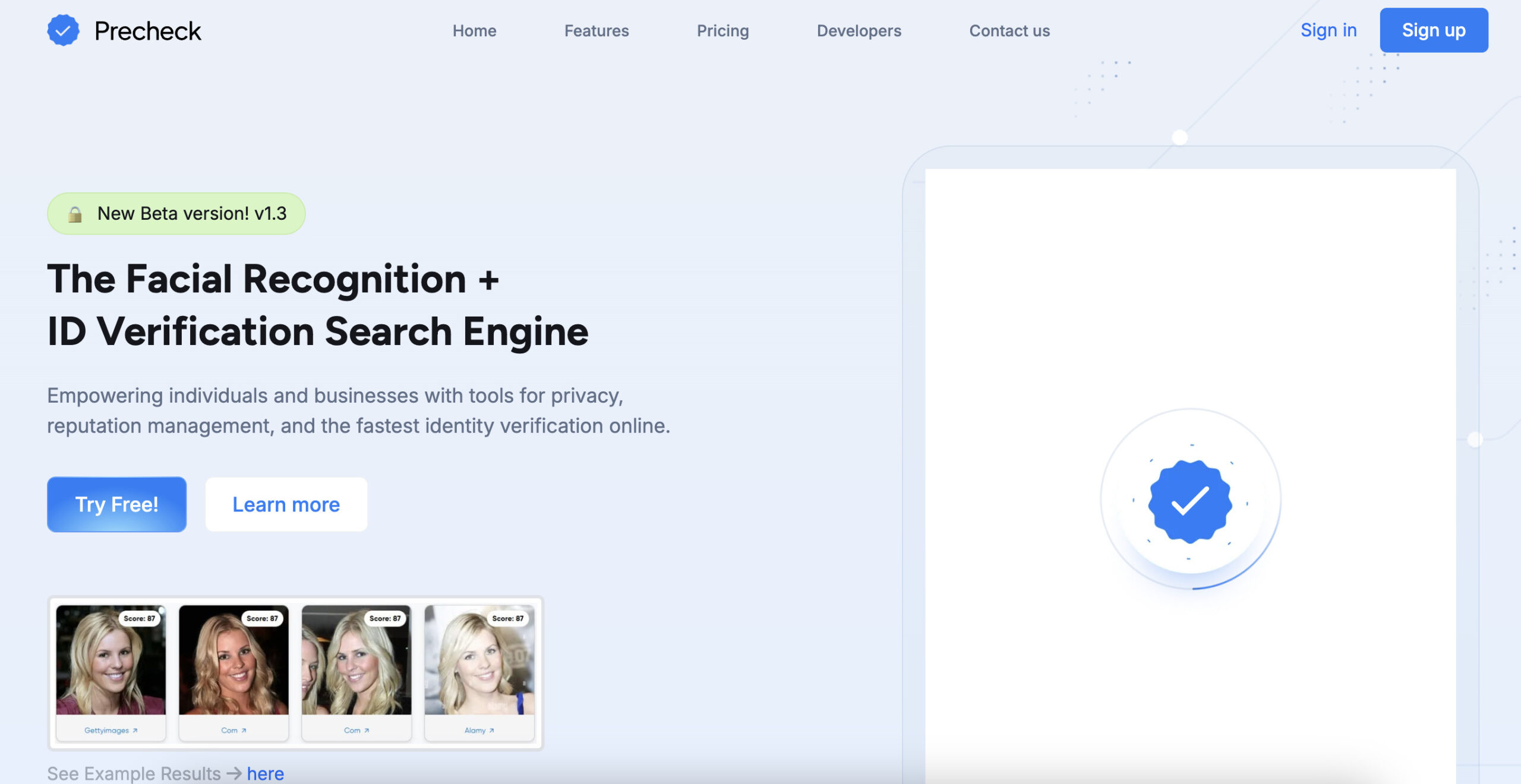Open the Alamy source link arrow
Screen dimensions: 1521x784
491,731
